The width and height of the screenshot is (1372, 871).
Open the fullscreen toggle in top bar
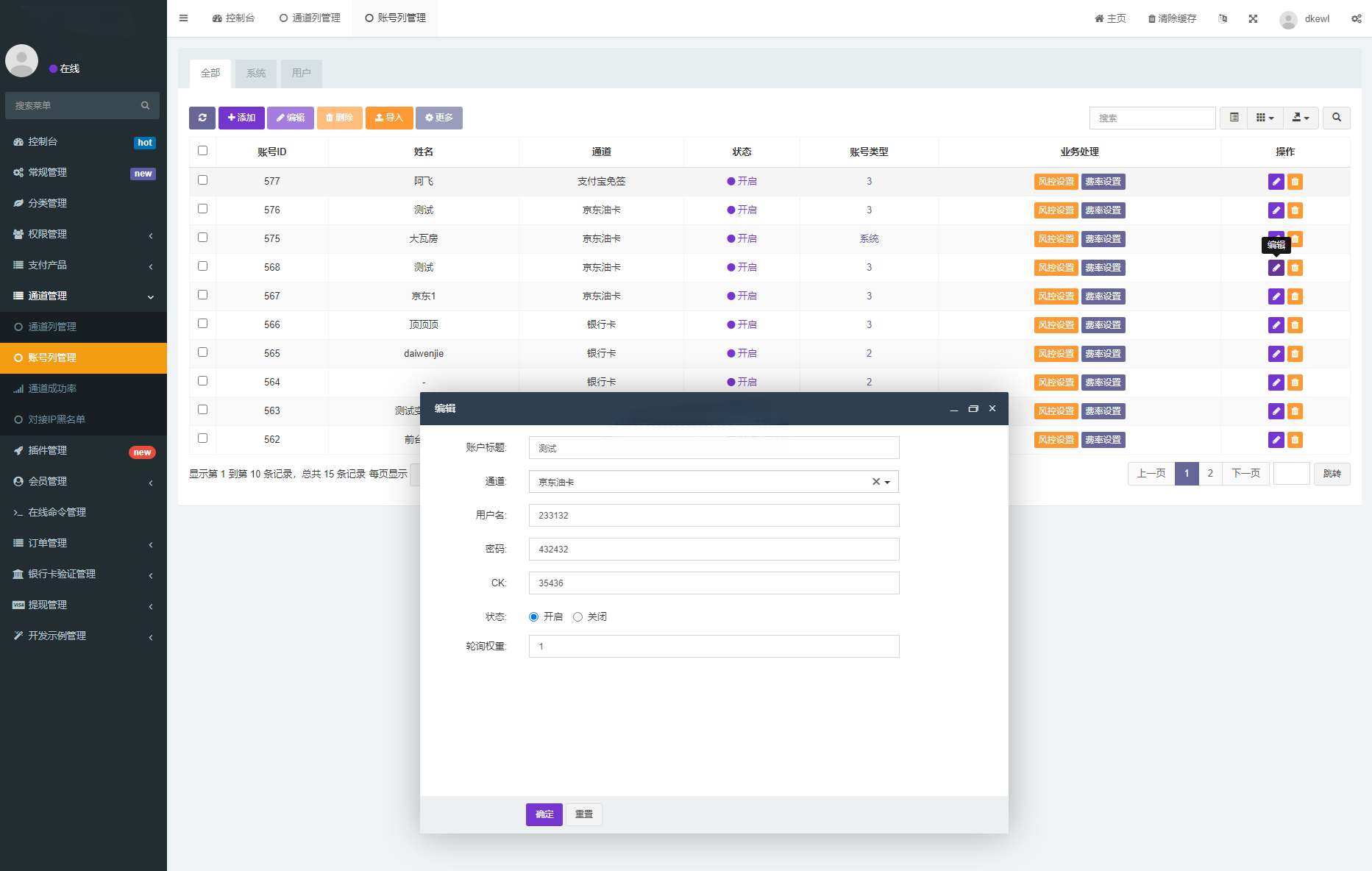coord(1253,18)
